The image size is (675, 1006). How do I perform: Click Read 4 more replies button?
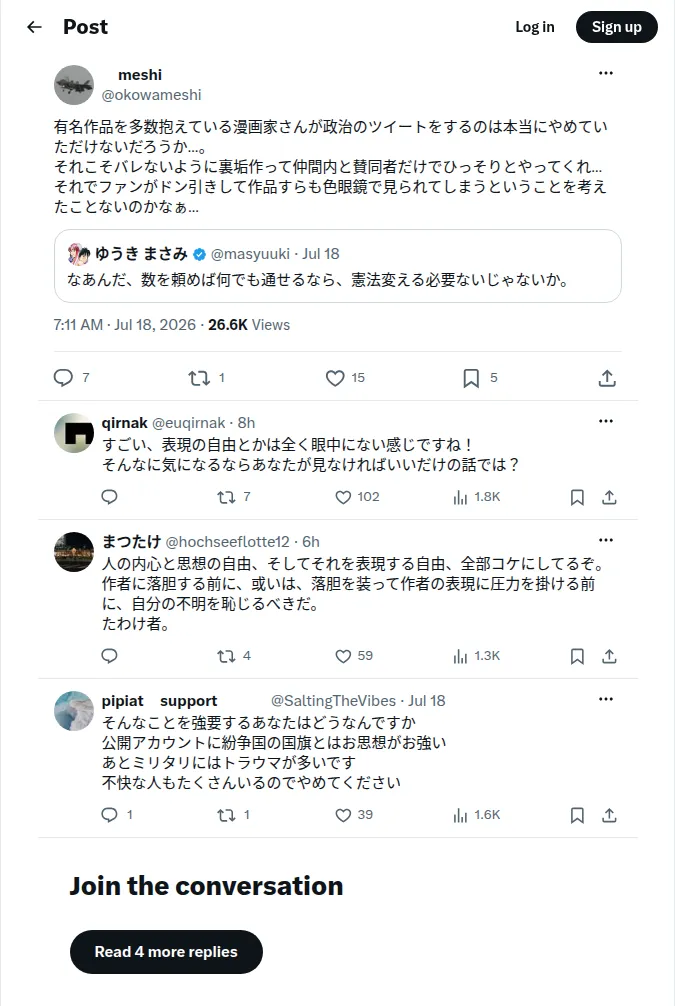click(x=166, y=951)
